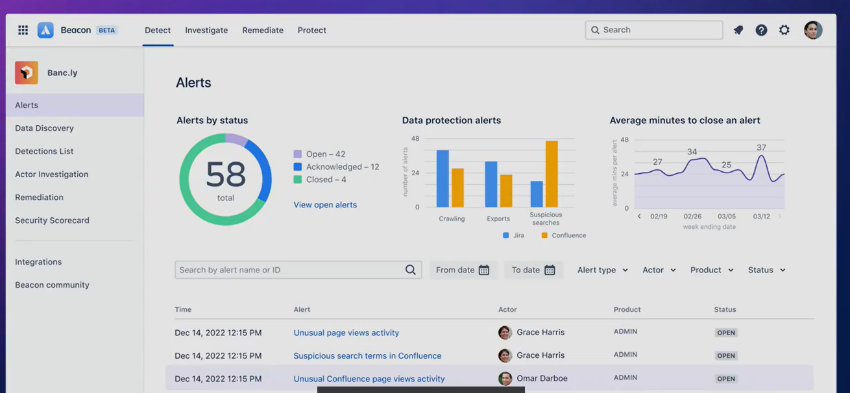Open the To date calendar icon

(x=550, y=270)
